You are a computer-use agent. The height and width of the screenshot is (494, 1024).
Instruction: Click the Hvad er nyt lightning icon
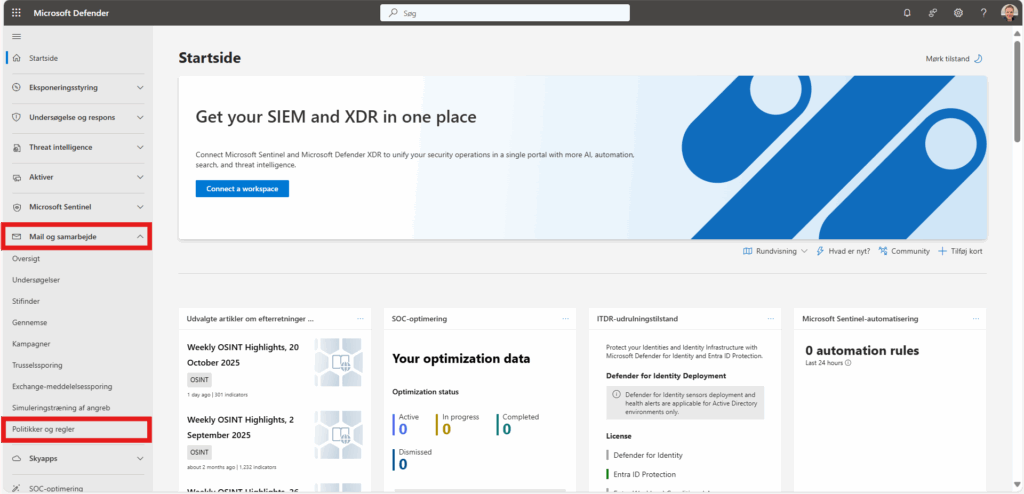coord(820,251)
